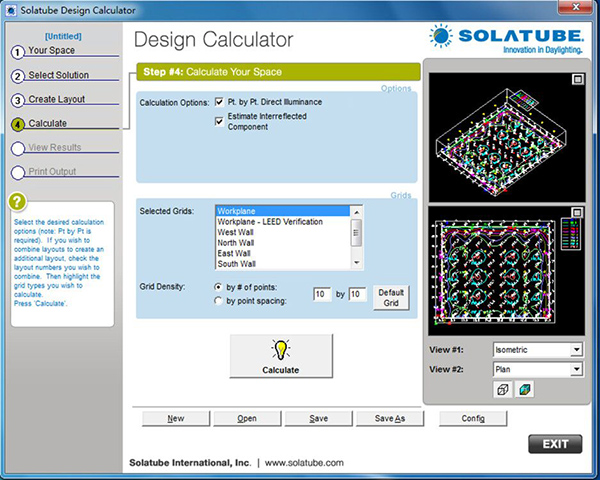The width and height of the screenshot is (600, 480).
Task: Click the step 3 circle icon
Action: 18,100
